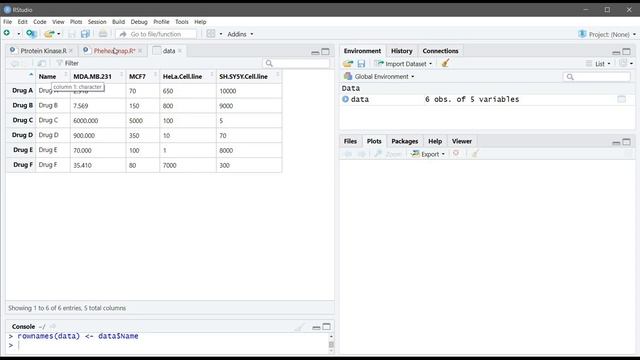Expand the data object arrow icon

[x=345, y=99]
